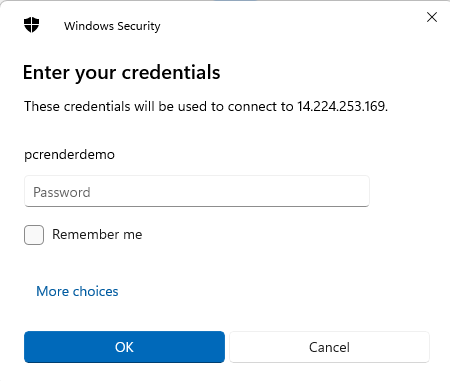This screenshot has width=450, height=381.
Task: Select the pcrenderdemo username label
Action: 69,155
